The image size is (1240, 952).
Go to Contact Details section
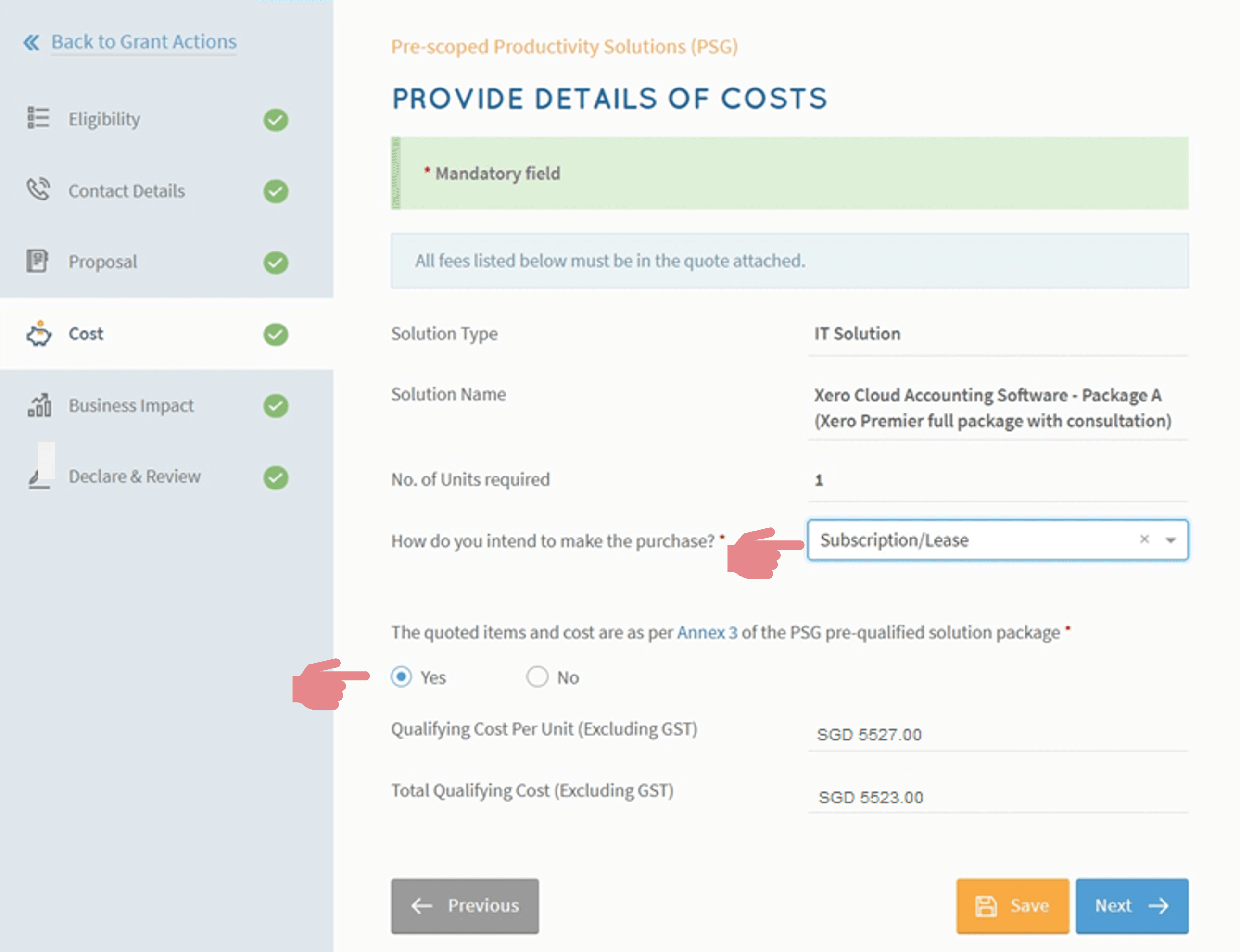coord(127,191)
